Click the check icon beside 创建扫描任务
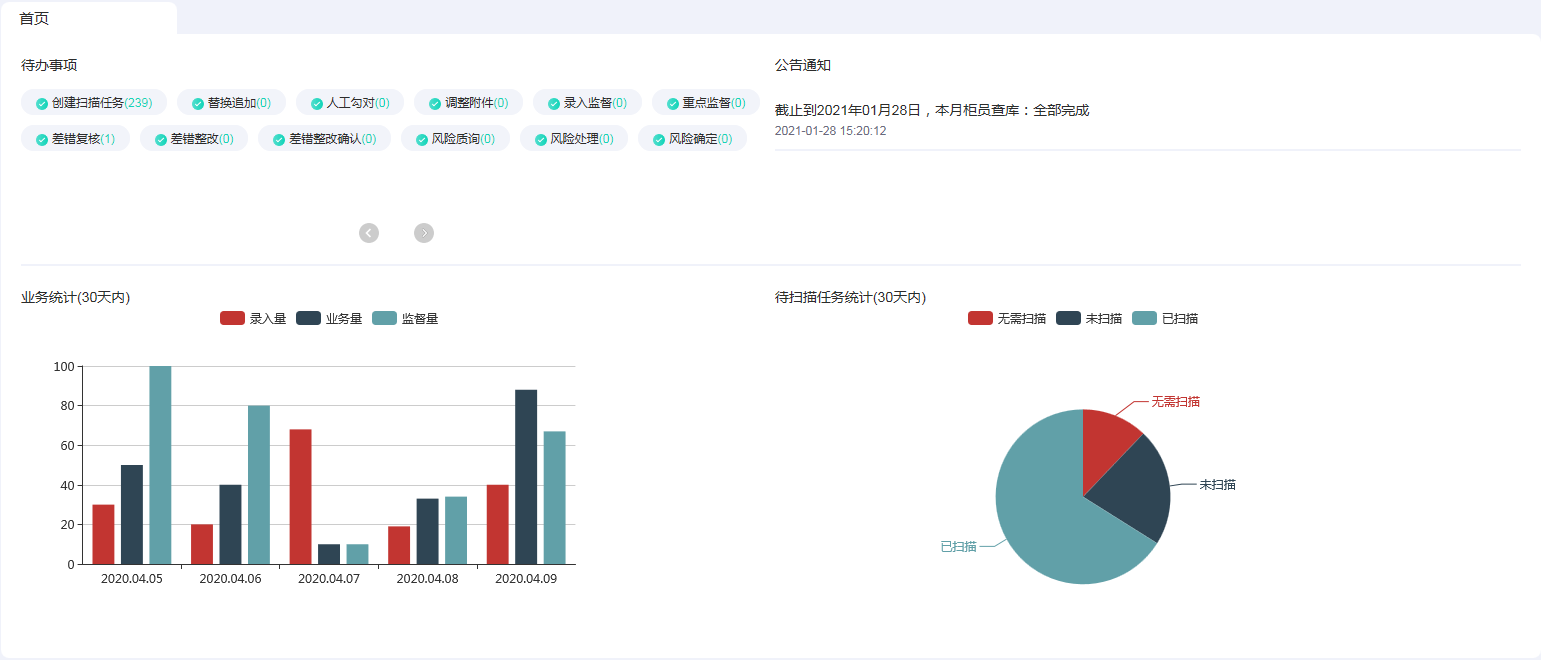Viewport: 1541px width, 660px height. tap(42, 103)
